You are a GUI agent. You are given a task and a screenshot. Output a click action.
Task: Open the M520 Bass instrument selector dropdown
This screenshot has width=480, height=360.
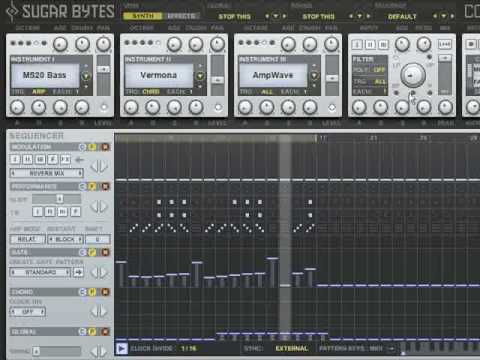[x=86, y=76]
